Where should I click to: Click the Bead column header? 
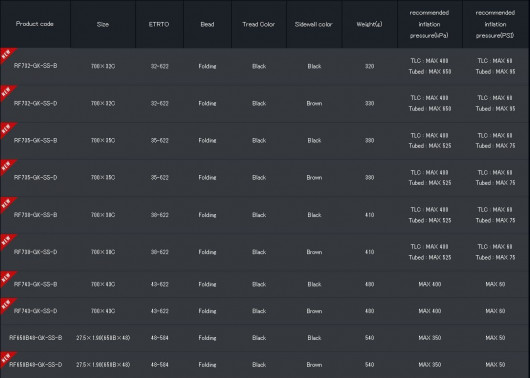point(207,24)
